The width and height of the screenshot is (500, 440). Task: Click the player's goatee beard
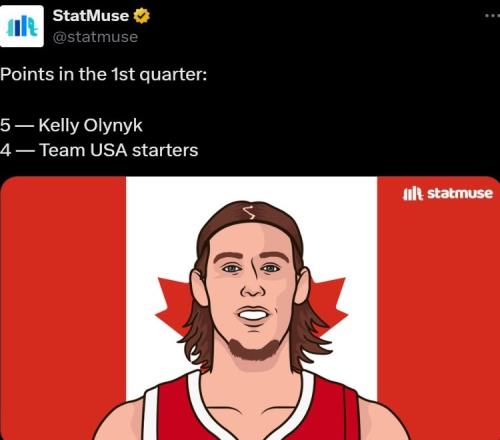coord(253,350)
